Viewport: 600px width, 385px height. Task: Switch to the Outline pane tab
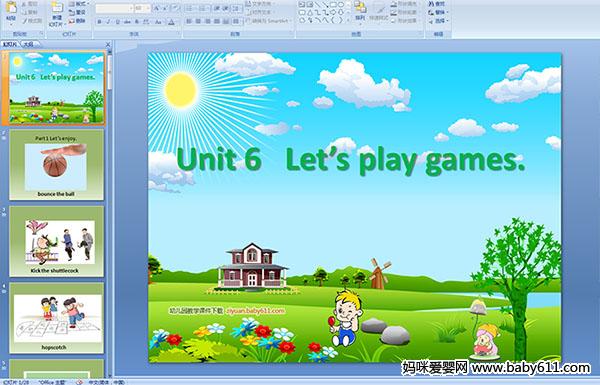point(29,44)
